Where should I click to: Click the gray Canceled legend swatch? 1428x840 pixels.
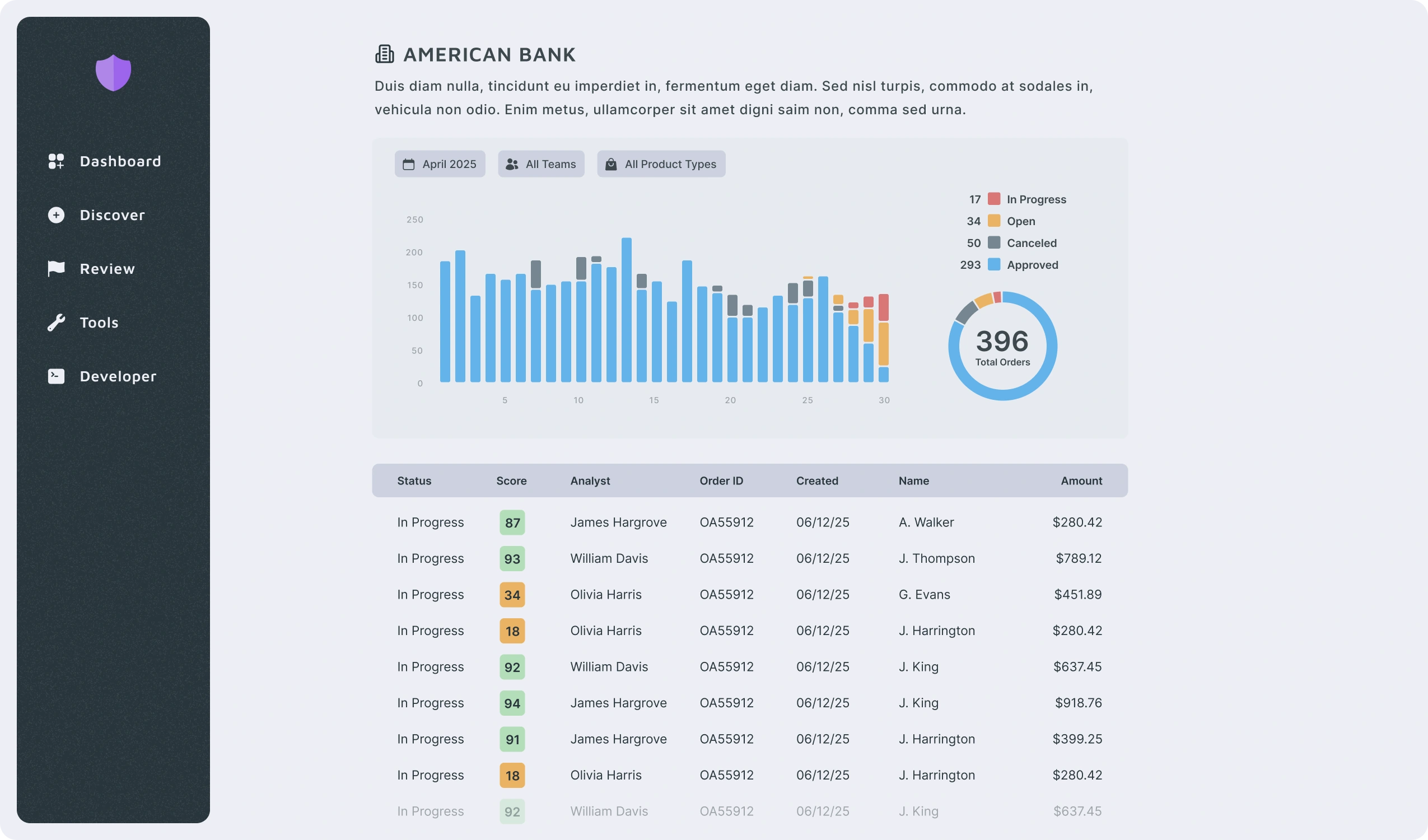[994, 242]
